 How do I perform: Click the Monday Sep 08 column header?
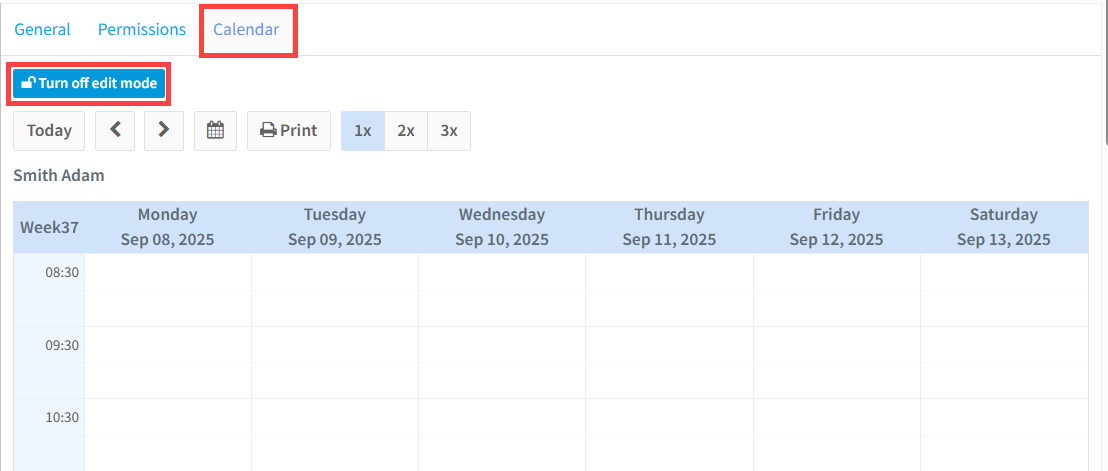point(167,227)
